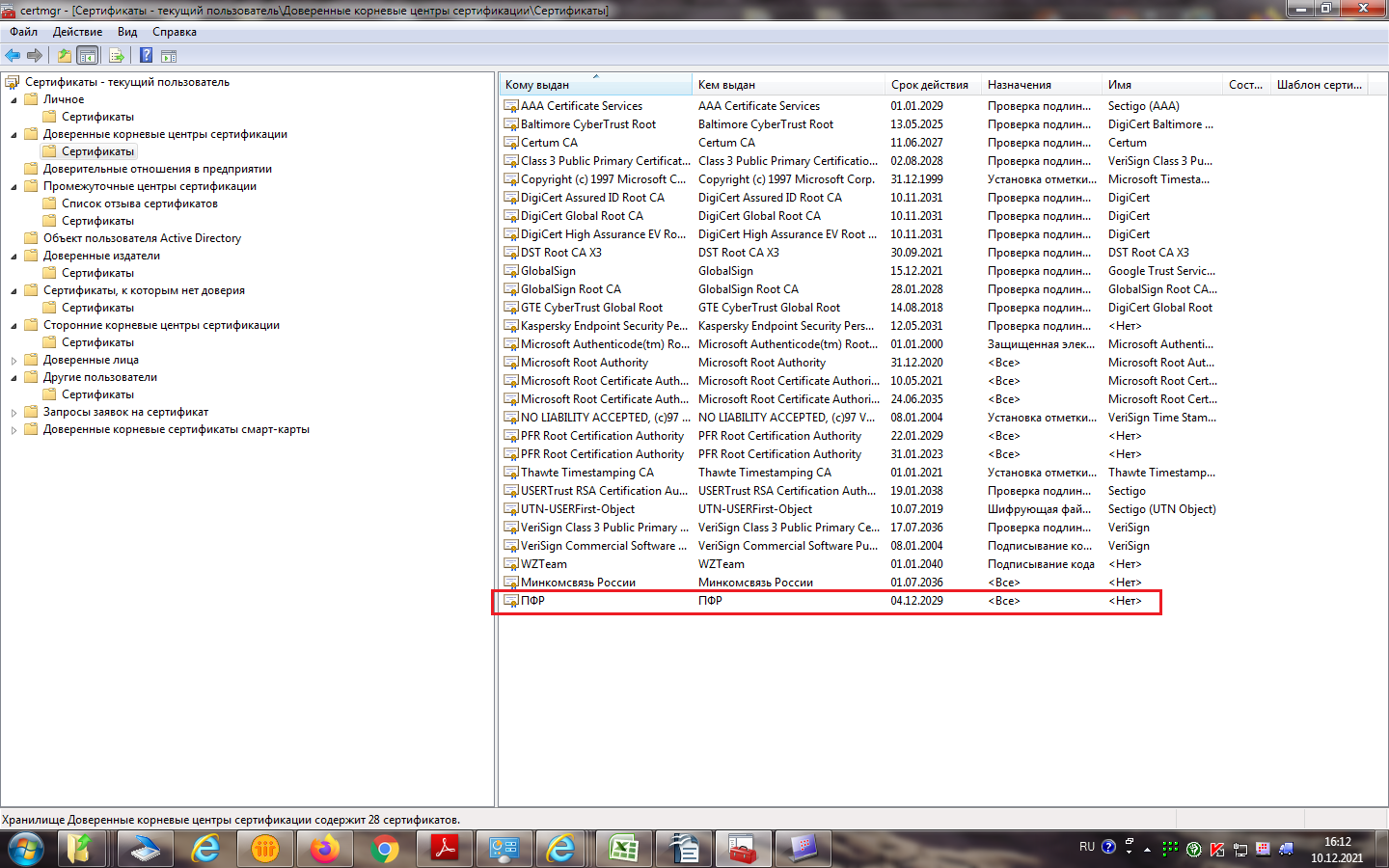
Task: Open the Файл menu
Action: pos(24,32)
